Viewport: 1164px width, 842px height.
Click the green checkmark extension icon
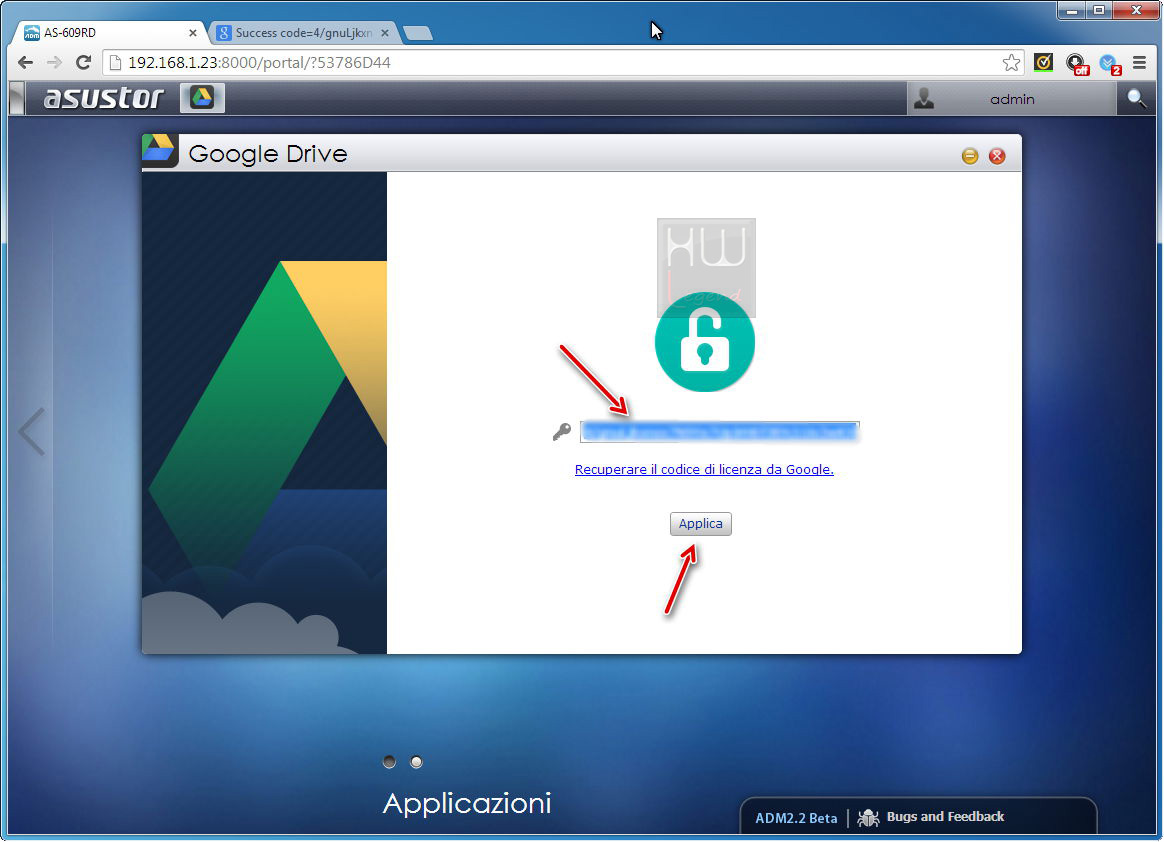click(x=1043, y=62)
